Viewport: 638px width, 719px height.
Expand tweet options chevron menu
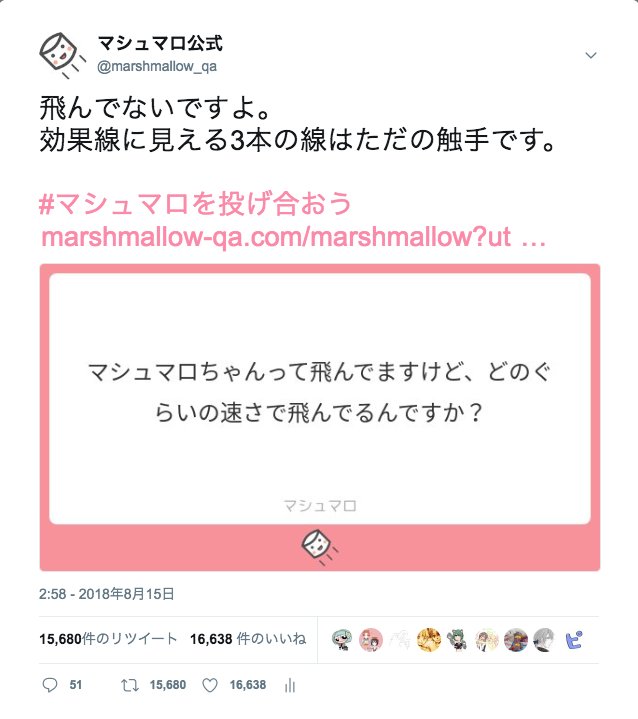[x=591, y=55]
